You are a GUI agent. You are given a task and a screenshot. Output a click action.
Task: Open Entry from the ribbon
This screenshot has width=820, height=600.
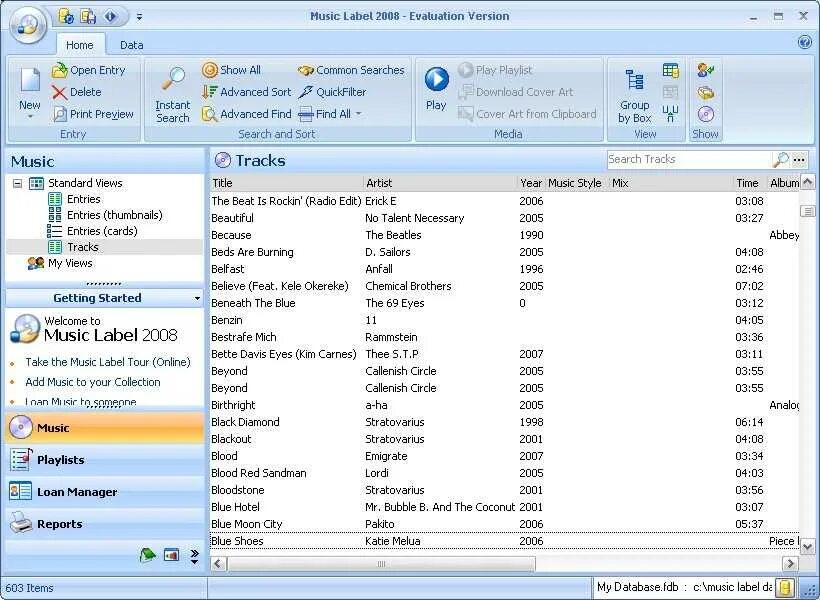[89, 70]
